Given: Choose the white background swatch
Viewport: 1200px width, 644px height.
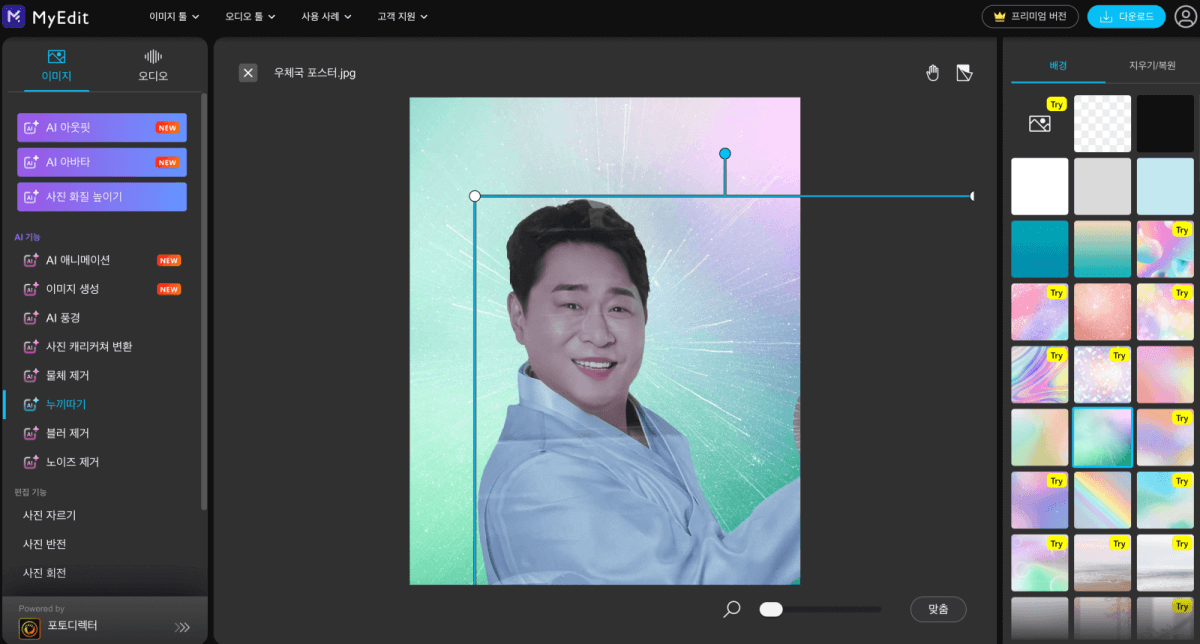Looking at the screenshot, I should coord(1040,186).
